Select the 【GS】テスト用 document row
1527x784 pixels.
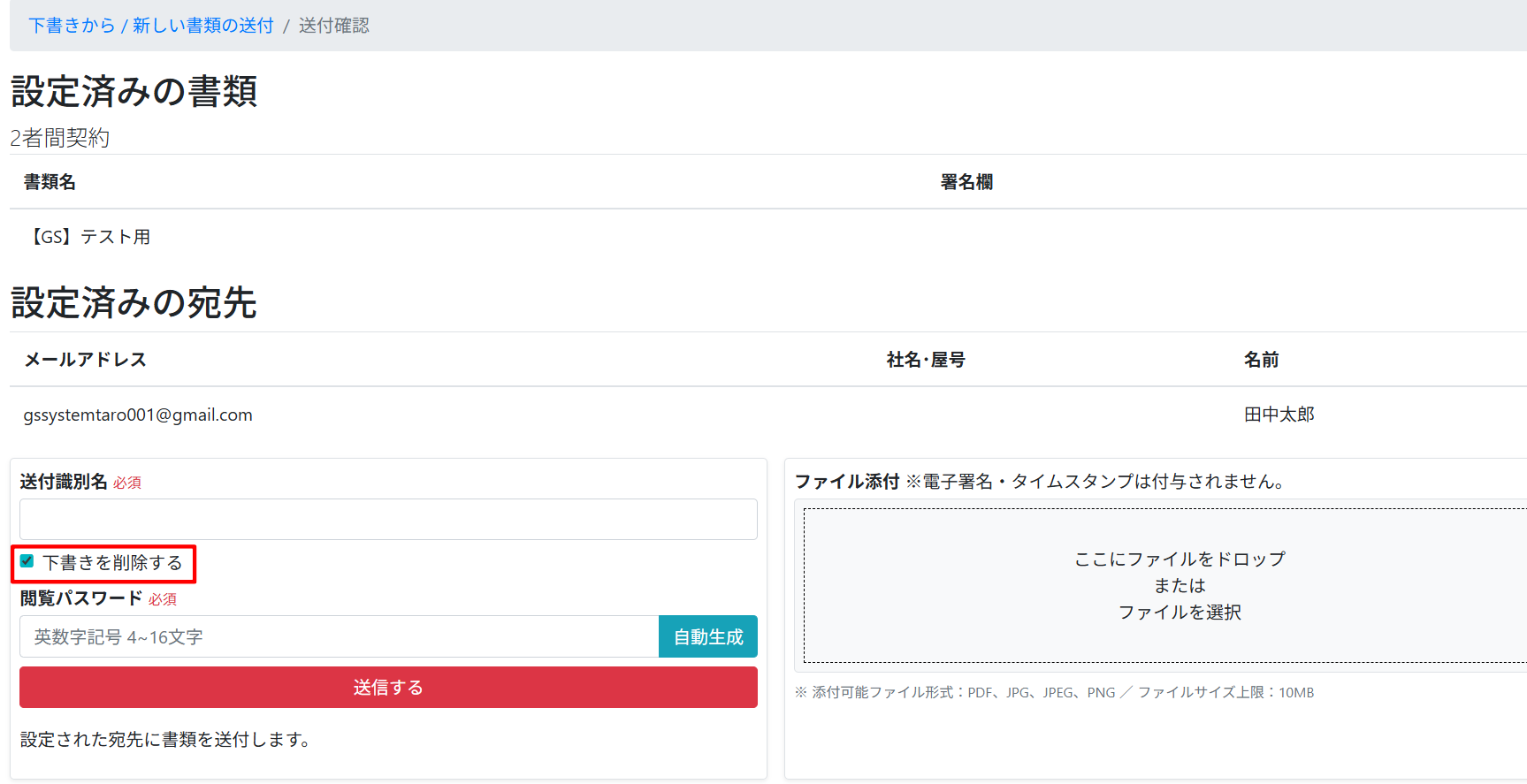[88, 237]
